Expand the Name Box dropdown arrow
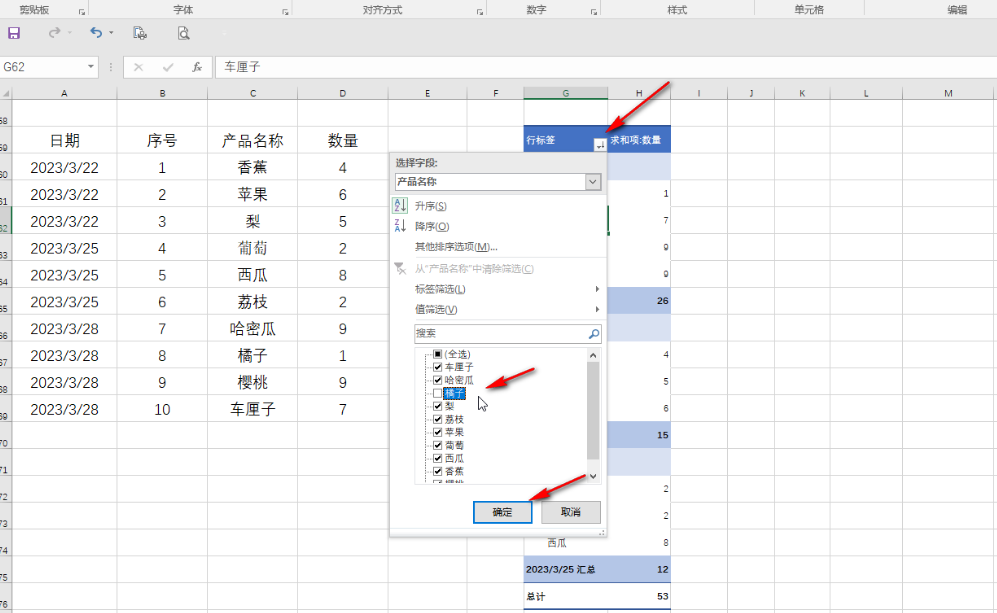The image size is (997, 613). [x=92, y=67]
